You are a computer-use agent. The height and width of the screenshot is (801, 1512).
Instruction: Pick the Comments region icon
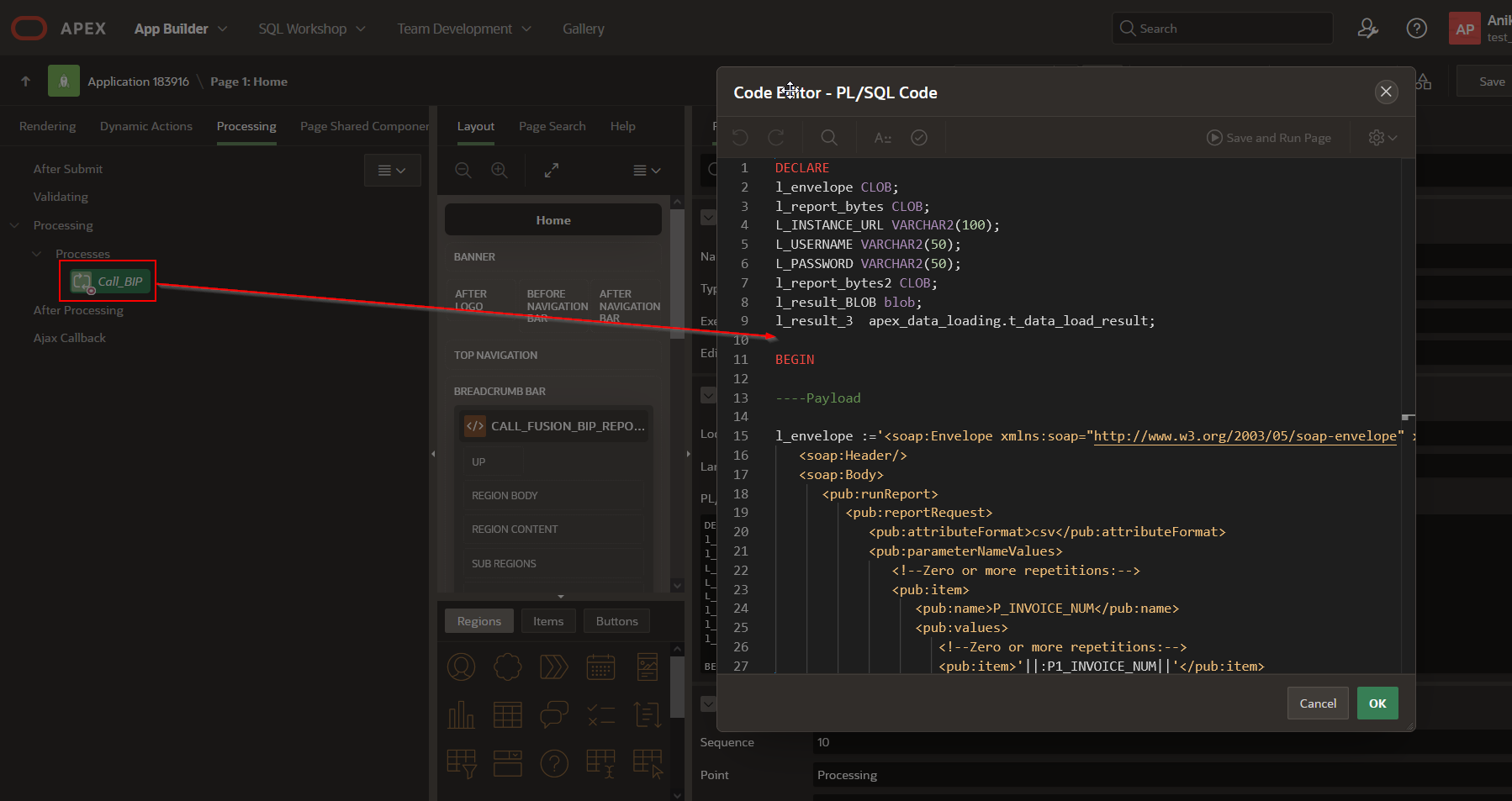click(x=553, y=715)
